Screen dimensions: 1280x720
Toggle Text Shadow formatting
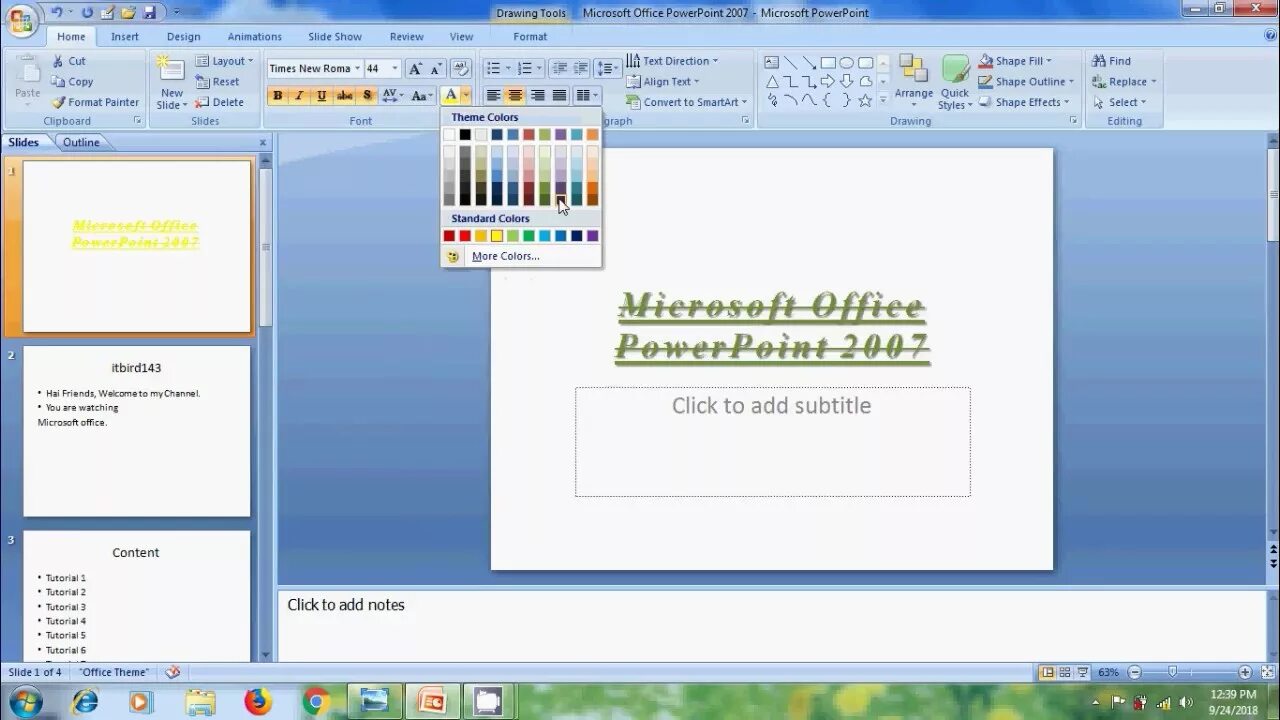[x=367, y=96]
